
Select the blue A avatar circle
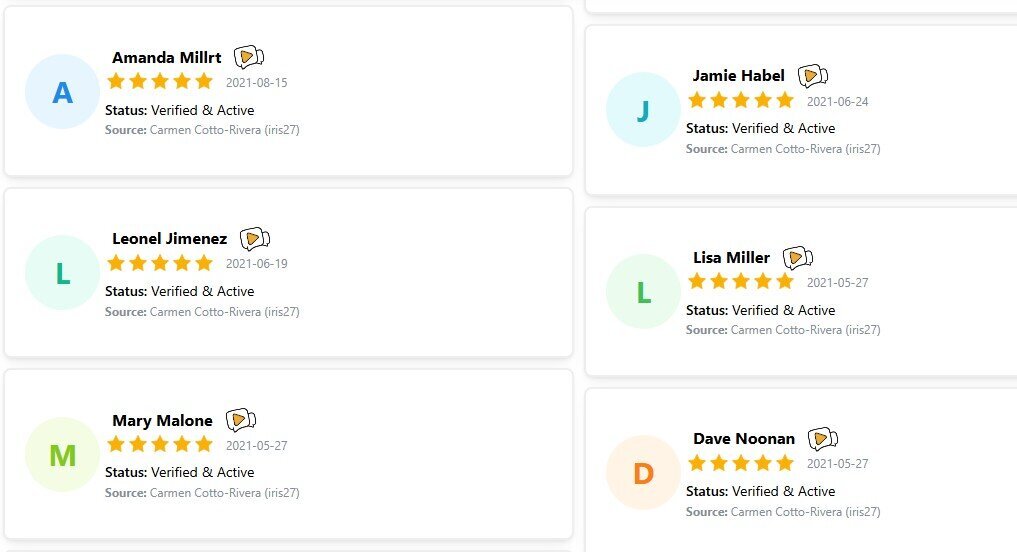[62, 91]
